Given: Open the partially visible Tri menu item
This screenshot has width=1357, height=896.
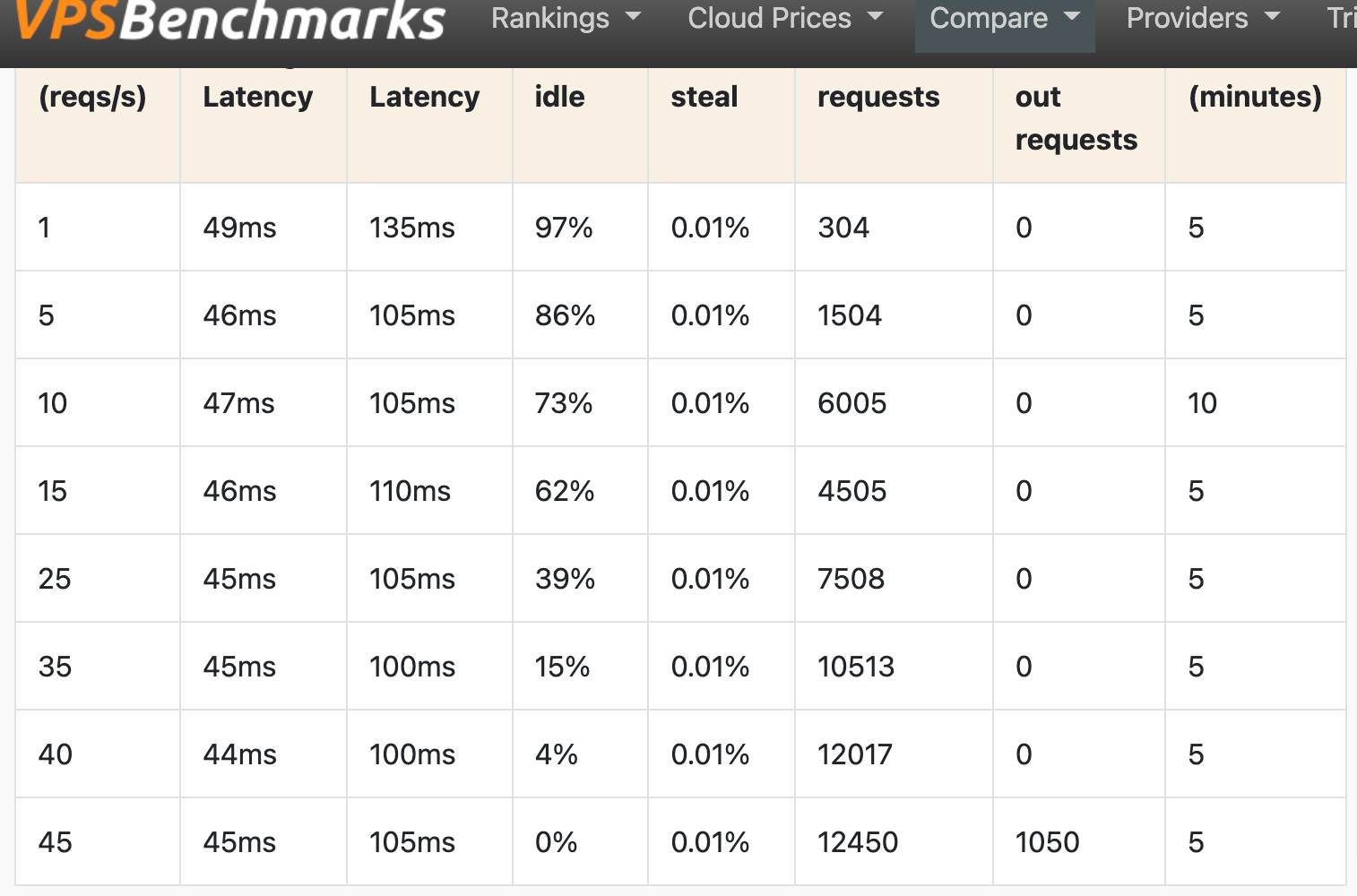Looking at the screenshot, I should [x=1341, y=18].
